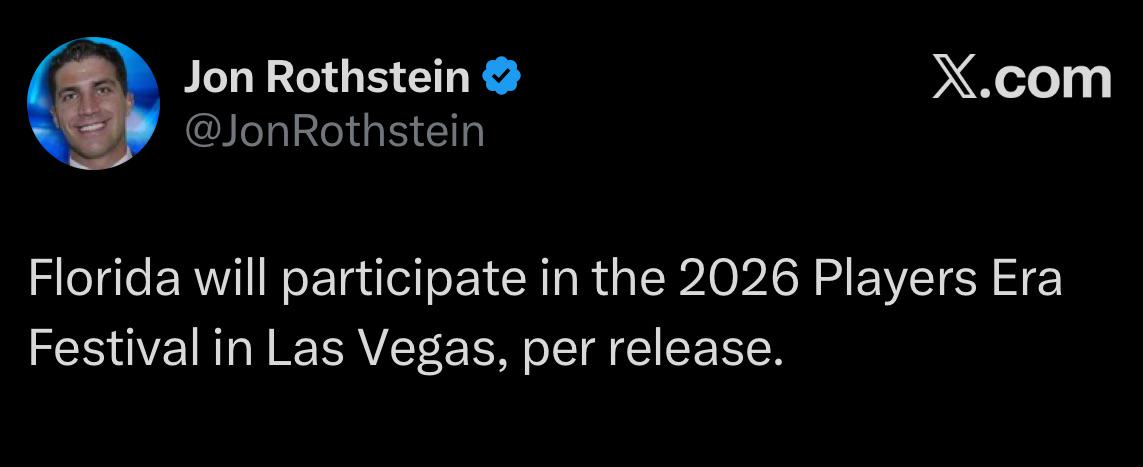This screenshot has width=1143, height=467.
Task: Click the blue verified checkmark badge
Action: click(502, 76)
